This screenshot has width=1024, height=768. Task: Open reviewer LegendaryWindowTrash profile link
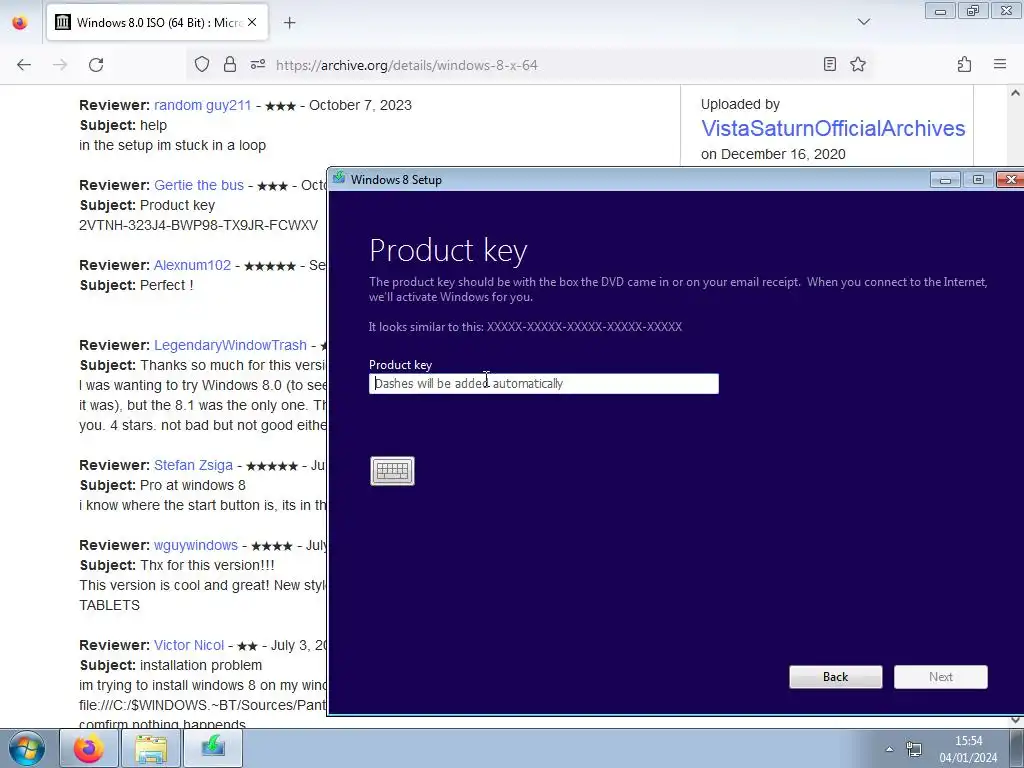pyautogui.click(x=230, y=345)
